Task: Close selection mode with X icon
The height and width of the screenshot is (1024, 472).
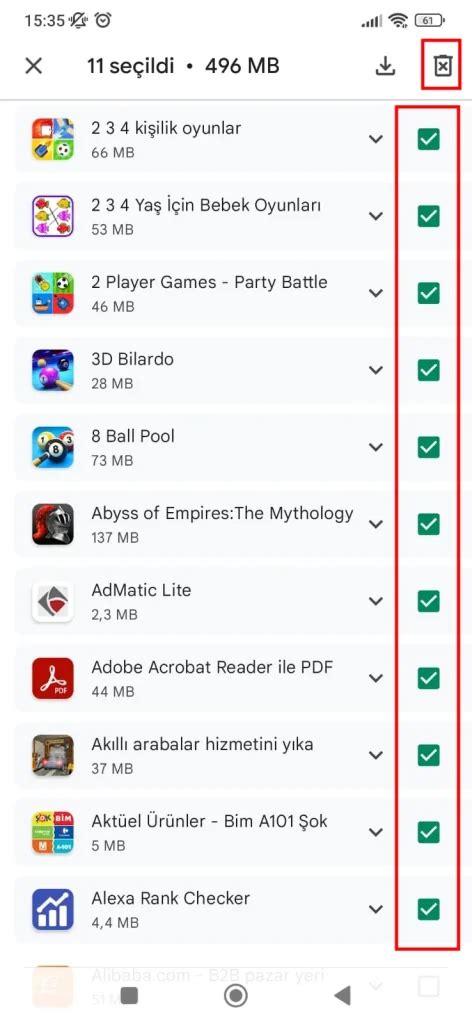Action: (33, 66)
